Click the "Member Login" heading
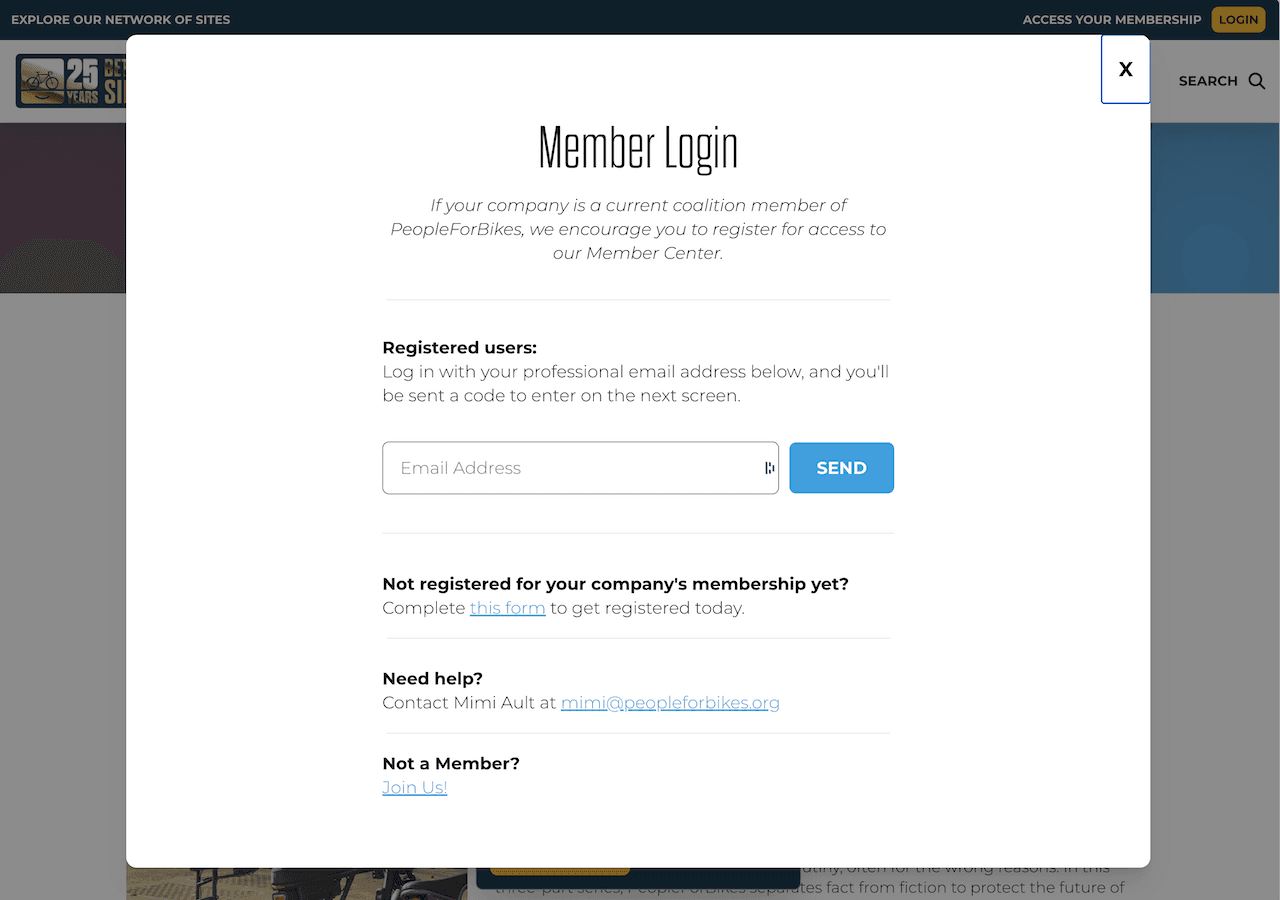 [638, 148]
